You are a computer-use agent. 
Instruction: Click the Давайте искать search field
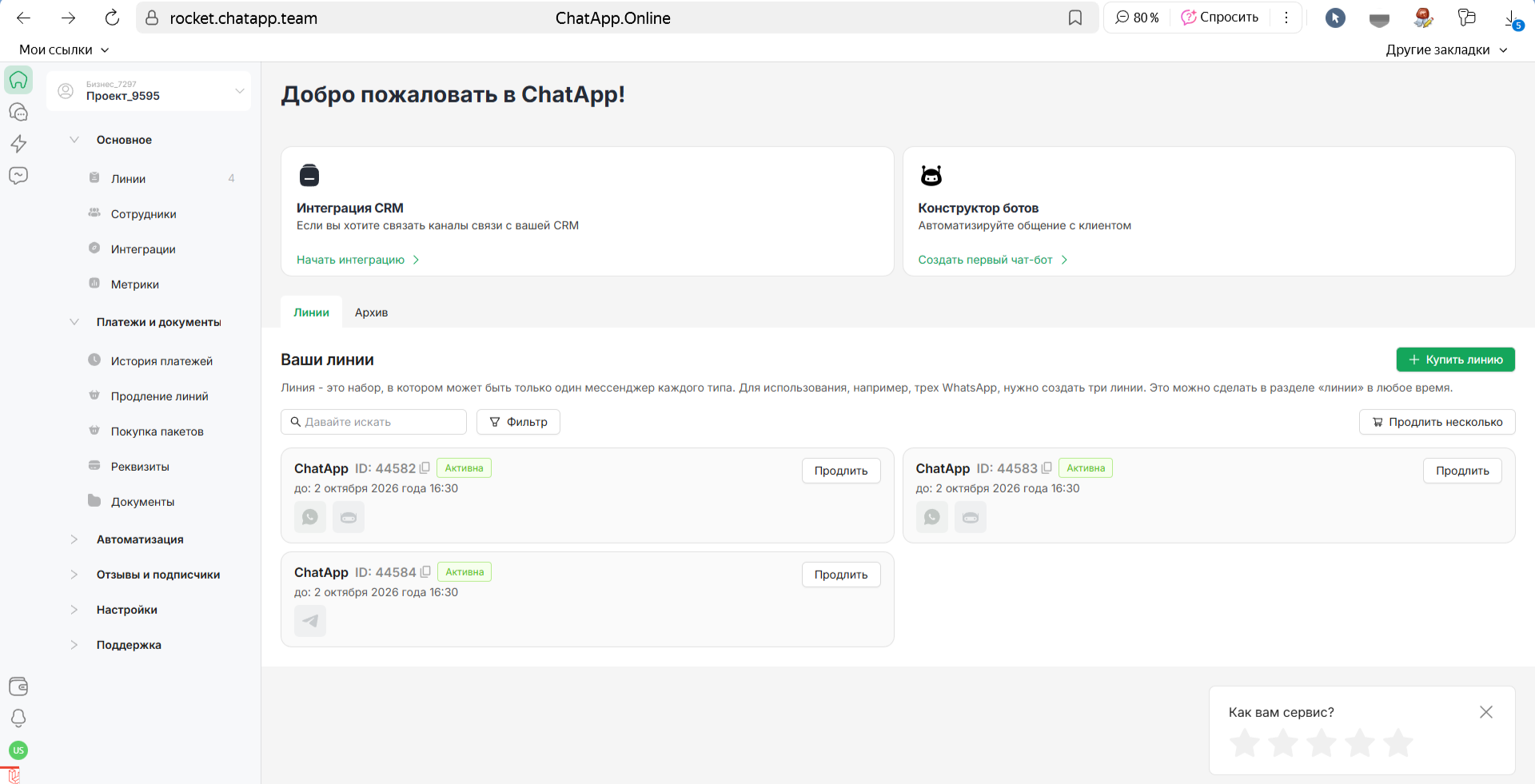[374, 422]
